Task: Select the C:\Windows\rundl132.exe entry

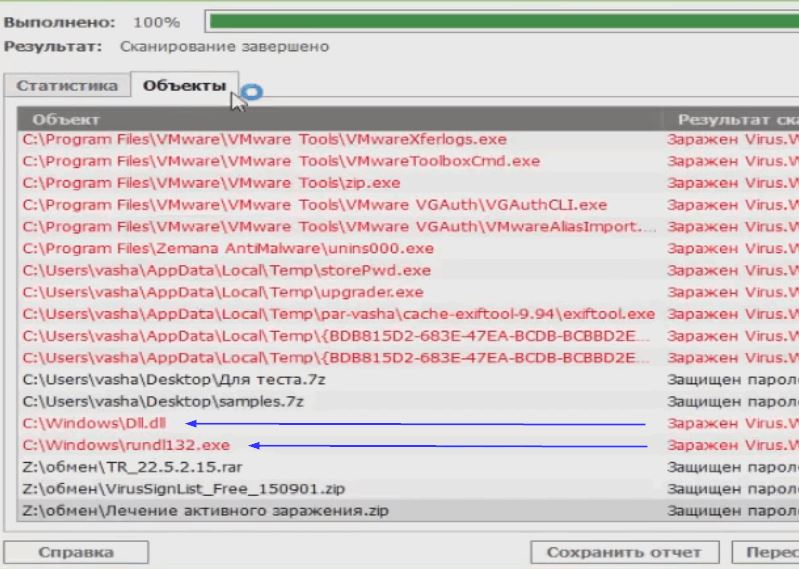Action: click(126, 445)
